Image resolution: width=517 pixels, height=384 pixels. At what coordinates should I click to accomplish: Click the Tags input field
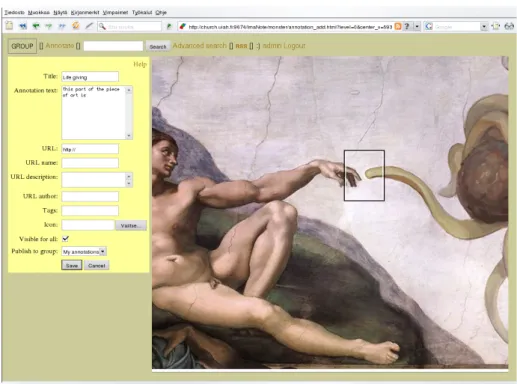pos(90,211)
